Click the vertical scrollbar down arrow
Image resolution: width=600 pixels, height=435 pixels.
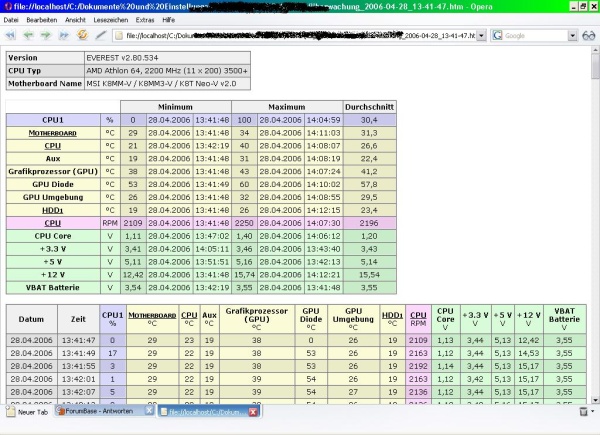coord(595,400)
